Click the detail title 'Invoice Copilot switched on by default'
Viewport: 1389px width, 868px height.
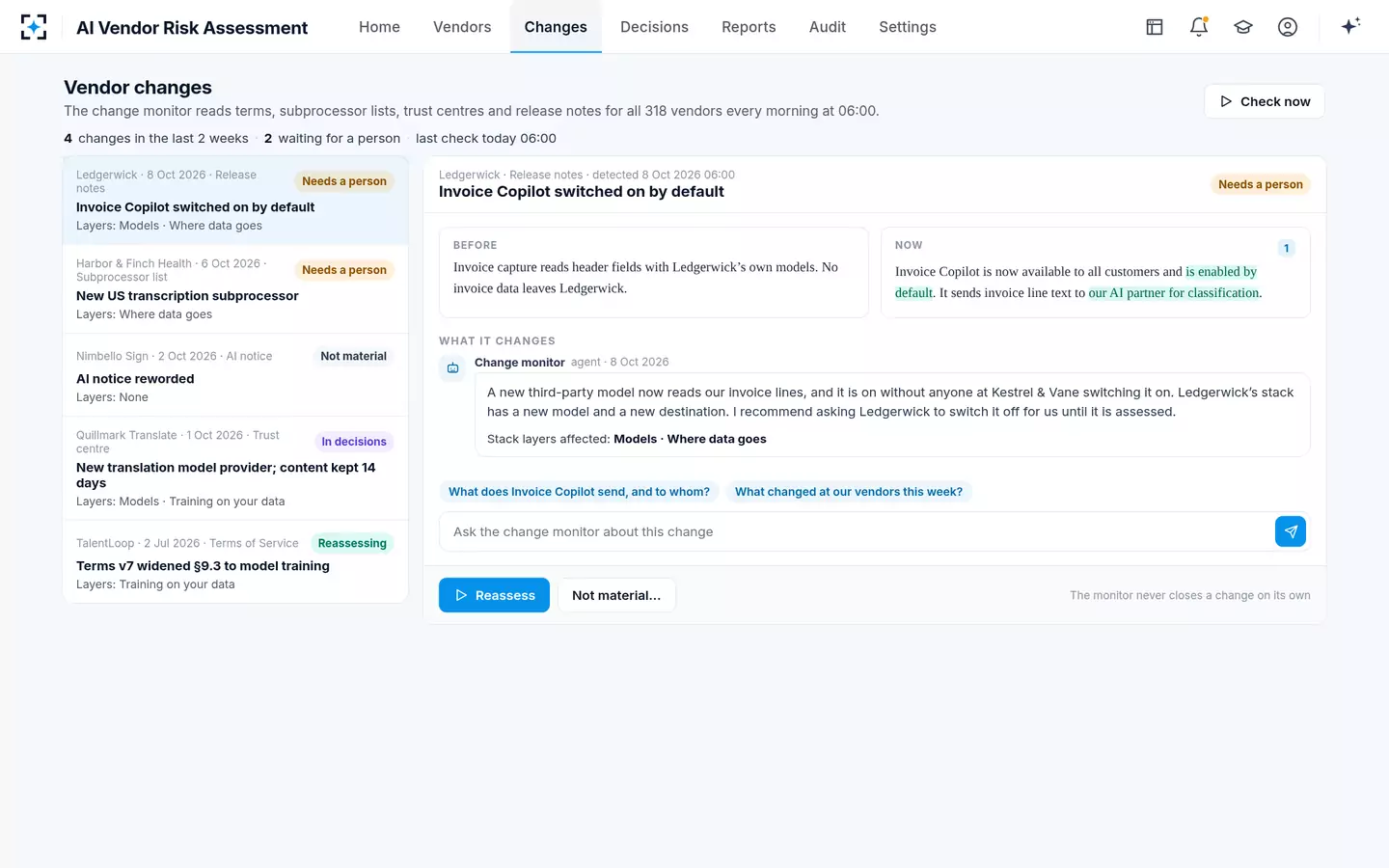582,191
